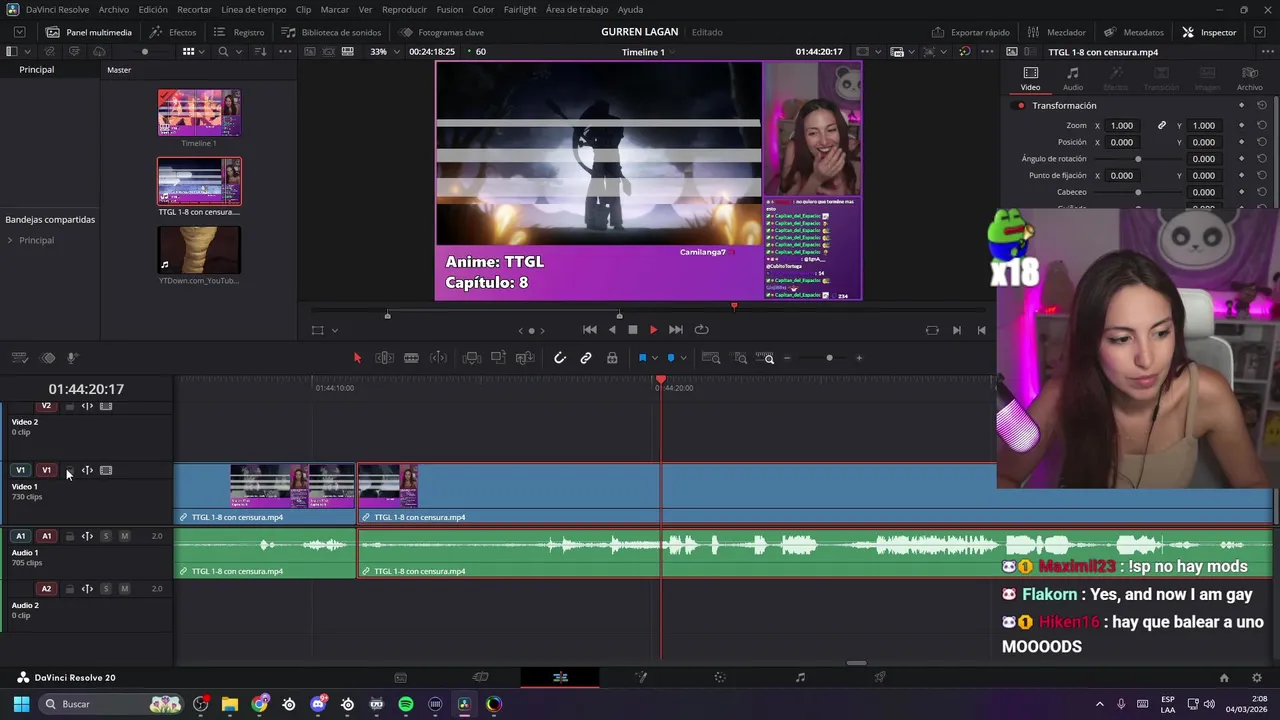Mute the Audio 1 track
The height and width of the screenshot is (720, 1280).
tap(124, 536)
